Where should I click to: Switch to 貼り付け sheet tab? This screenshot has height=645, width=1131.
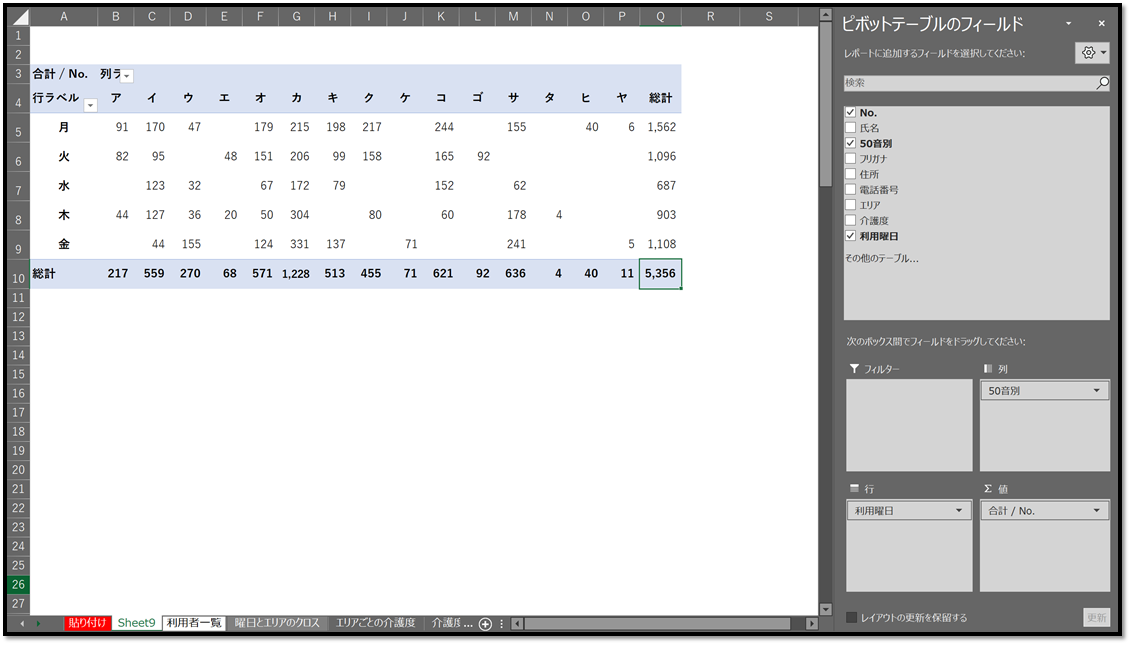[87, 623]
